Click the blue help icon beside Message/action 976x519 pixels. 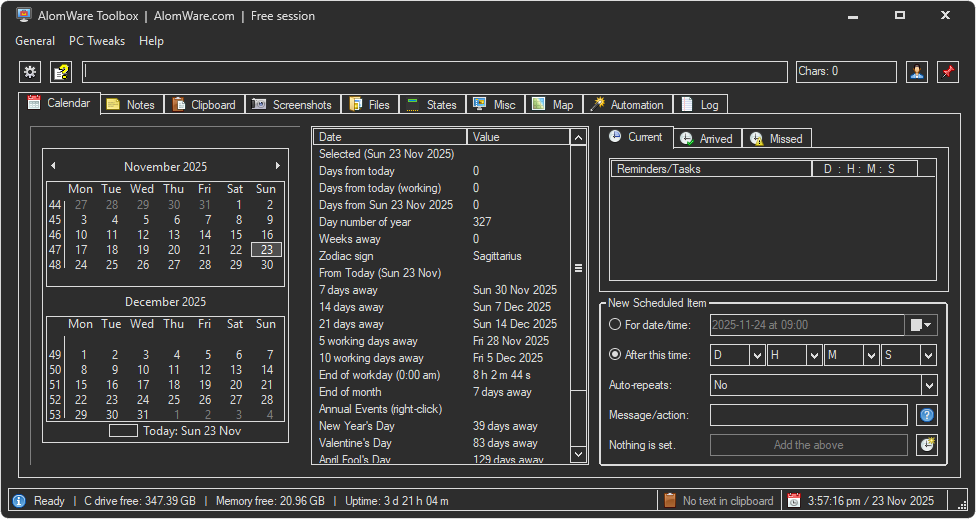(927, 415)
